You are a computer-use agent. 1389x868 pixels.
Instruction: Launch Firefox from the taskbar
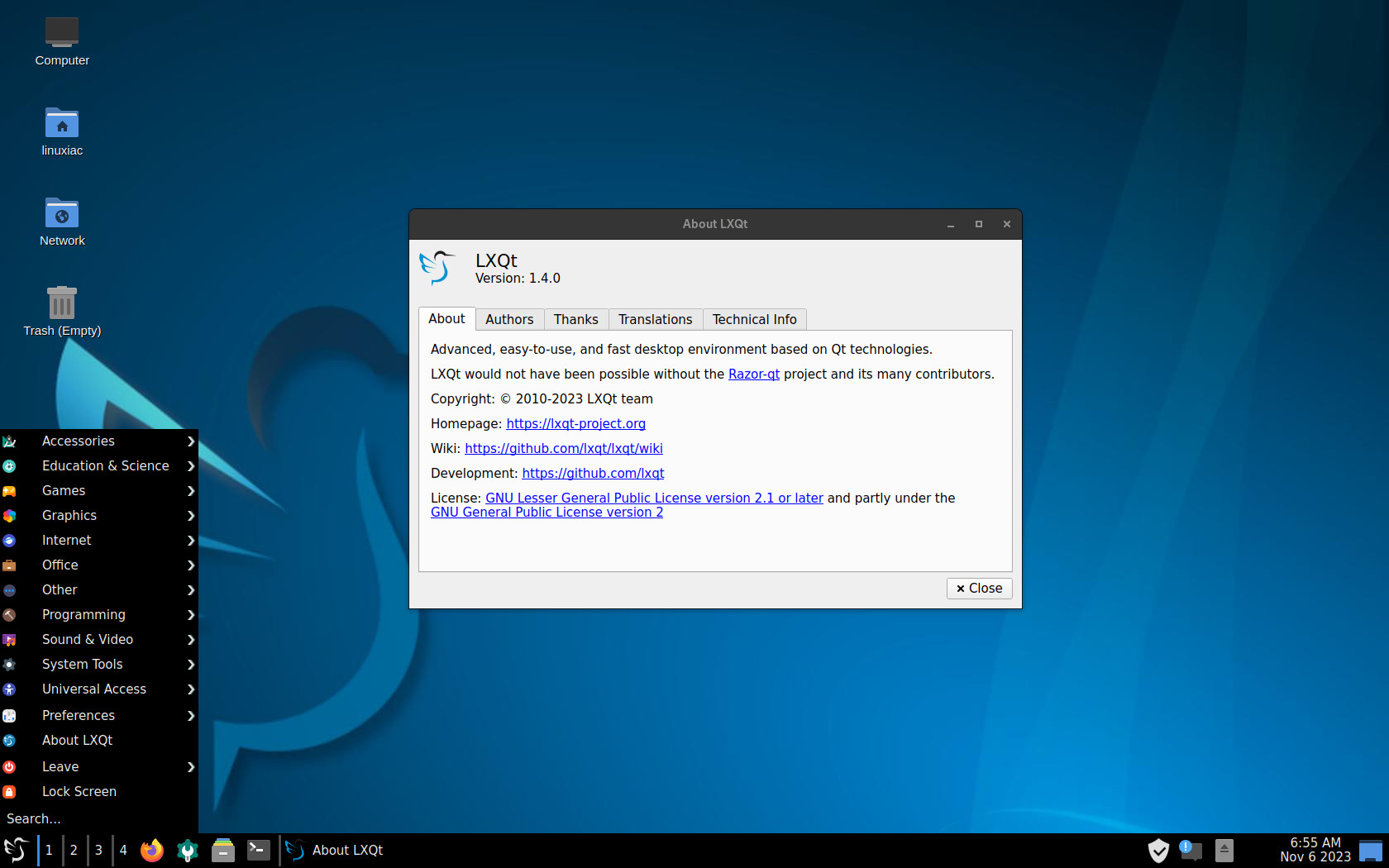pos(152,850)
